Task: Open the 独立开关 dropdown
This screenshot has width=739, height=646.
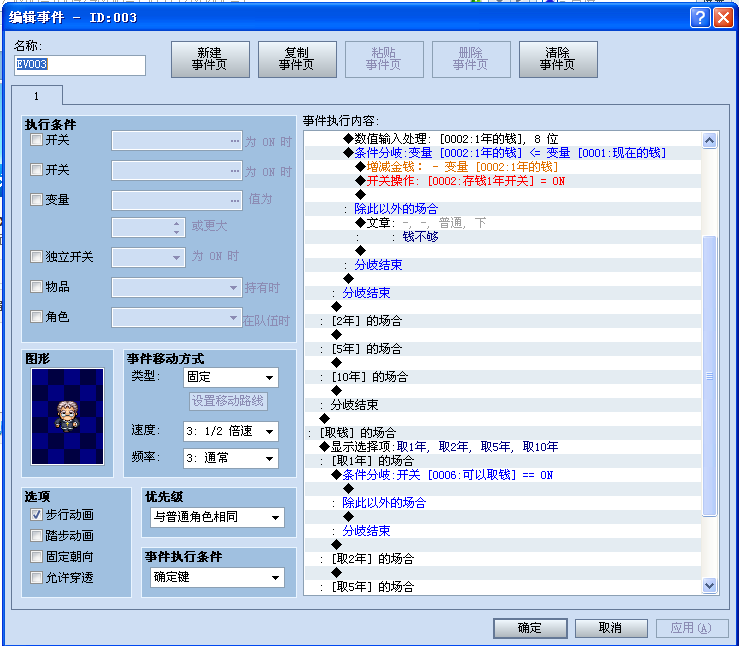Action: tap(148, 258)
